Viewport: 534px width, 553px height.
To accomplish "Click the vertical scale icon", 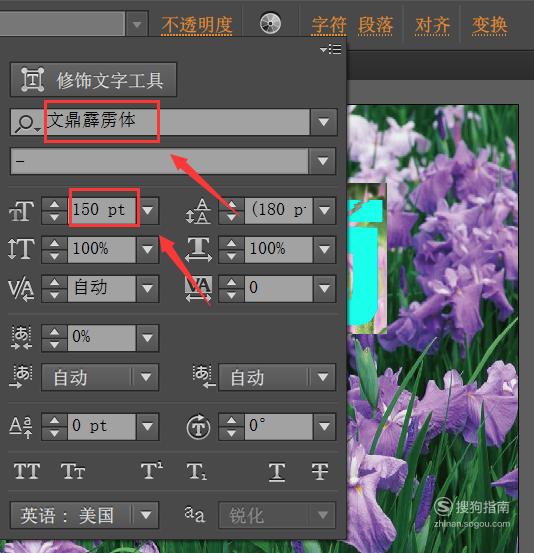I will [x=21, y=249].
